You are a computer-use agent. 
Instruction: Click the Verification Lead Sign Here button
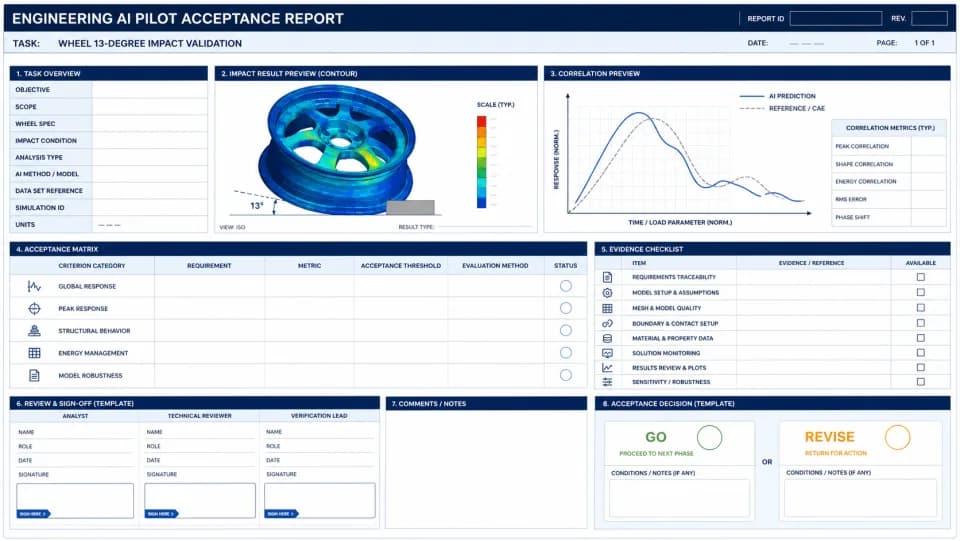[x=281, y=513]
